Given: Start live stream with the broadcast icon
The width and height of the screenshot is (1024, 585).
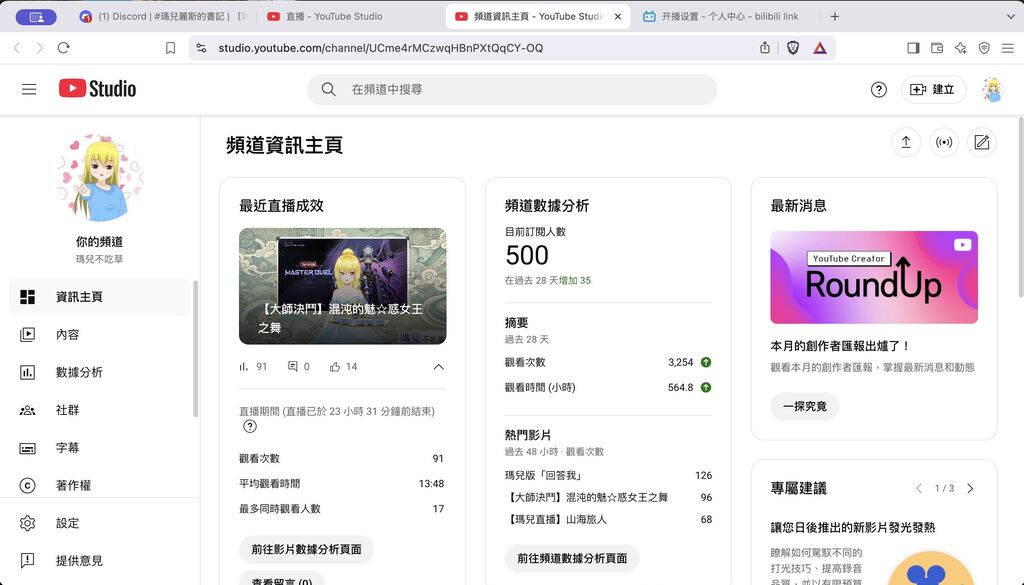Looking at the screenshot, I should pyautogui.click(x=944, y=142).
